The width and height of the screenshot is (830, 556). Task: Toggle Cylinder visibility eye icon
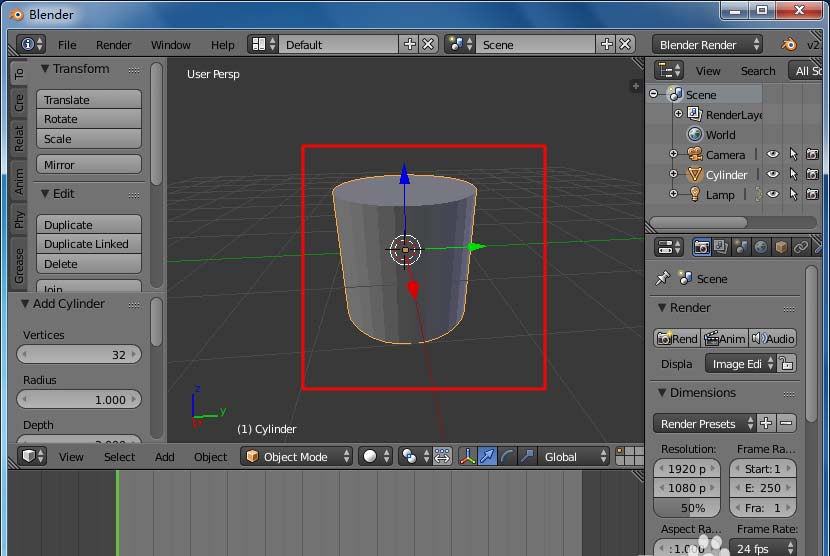[x=773, y=175]
